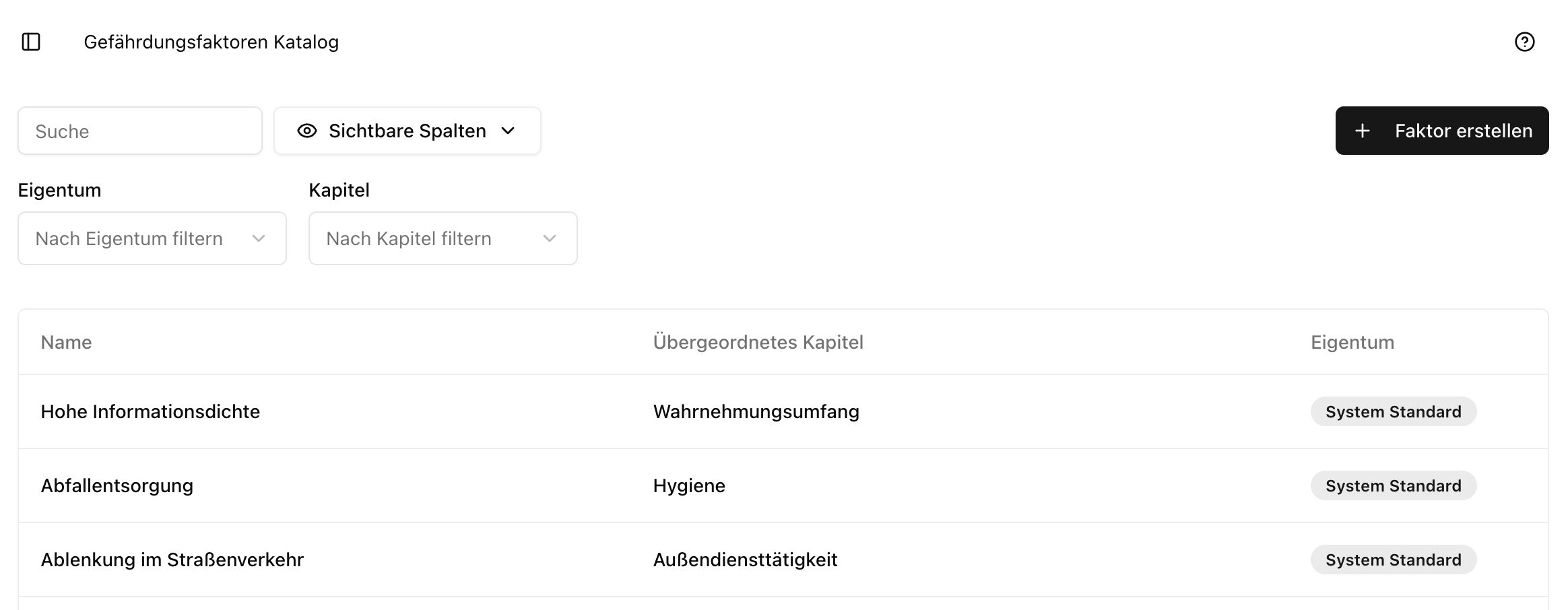This screenshot has height=610, width=1568.
Task: Click the chevron on Sichtbare Spalten
Action: pos(509,131)
